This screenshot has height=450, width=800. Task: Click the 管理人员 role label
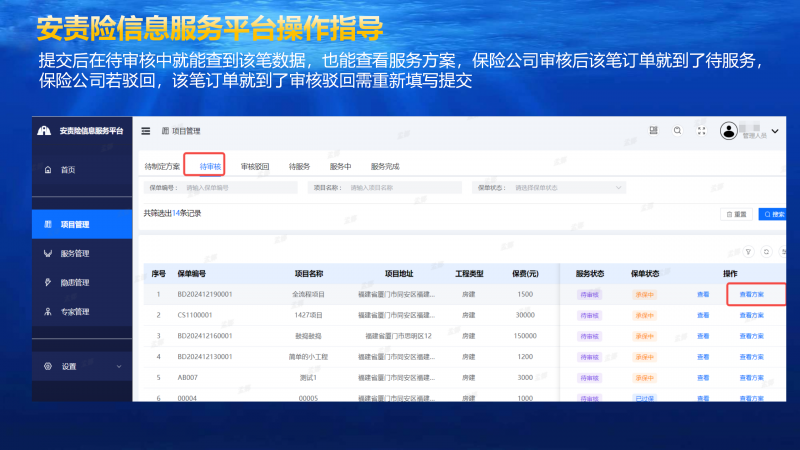755,136
